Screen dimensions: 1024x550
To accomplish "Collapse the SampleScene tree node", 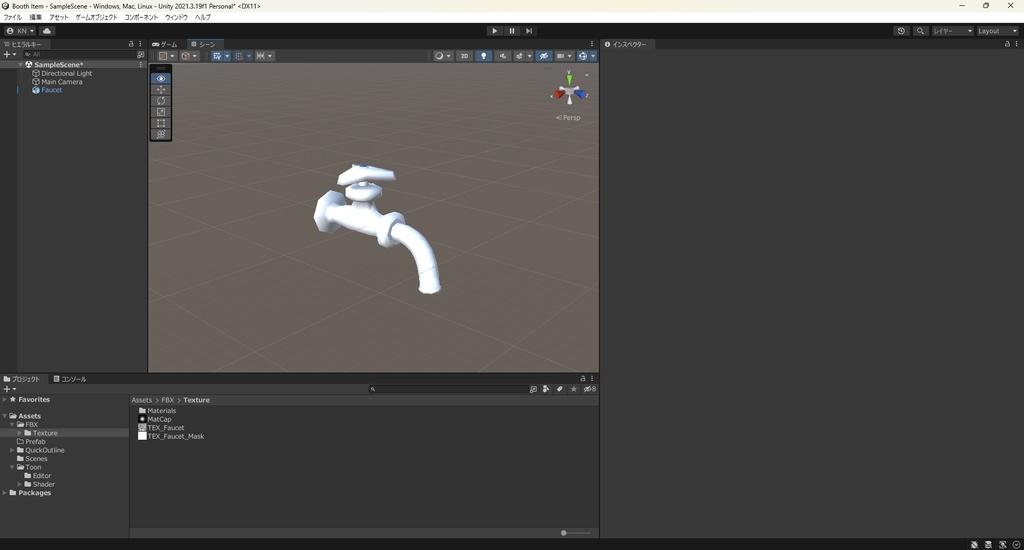I will coord(20,65).
